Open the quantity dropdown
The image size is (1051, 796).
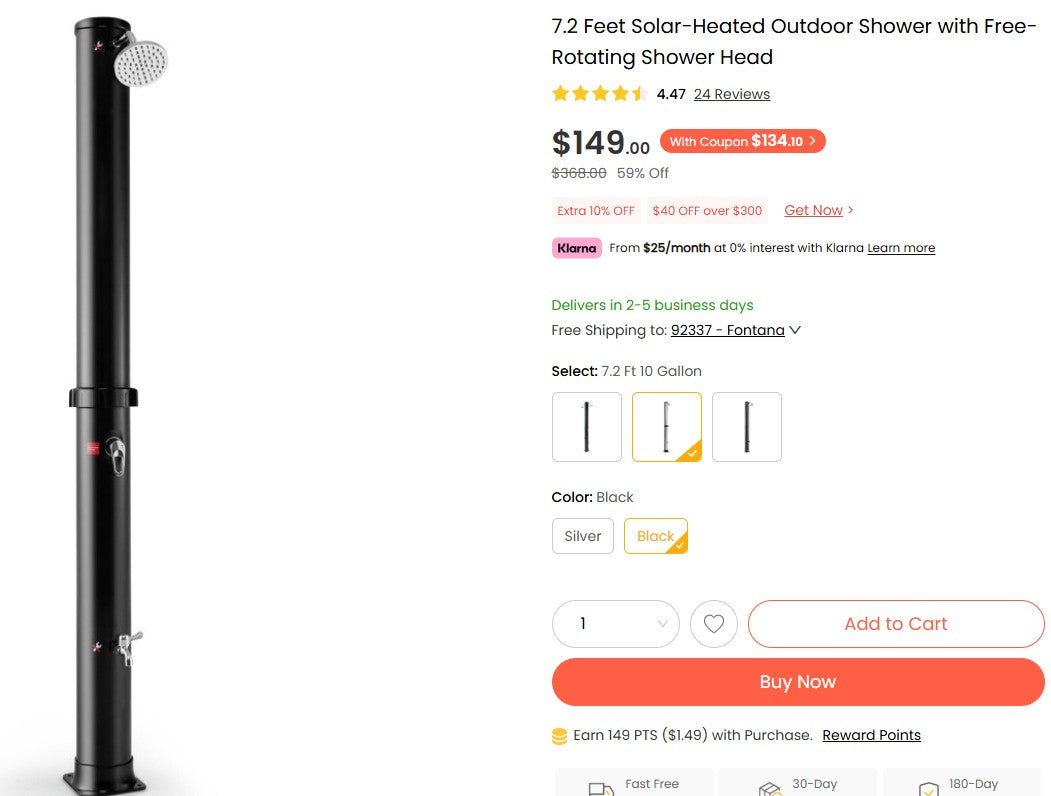(615, 623)
